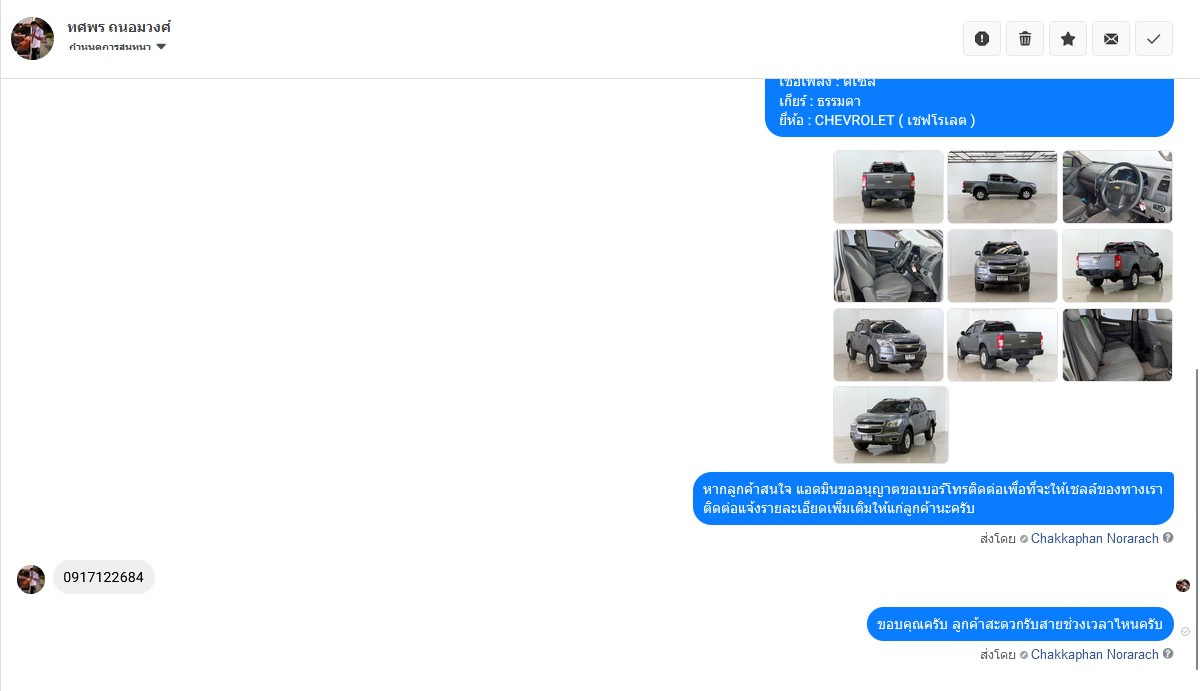Click the seen-by avatar indicator
This screenshot has height=691, width=1200.
point(1183,585)
